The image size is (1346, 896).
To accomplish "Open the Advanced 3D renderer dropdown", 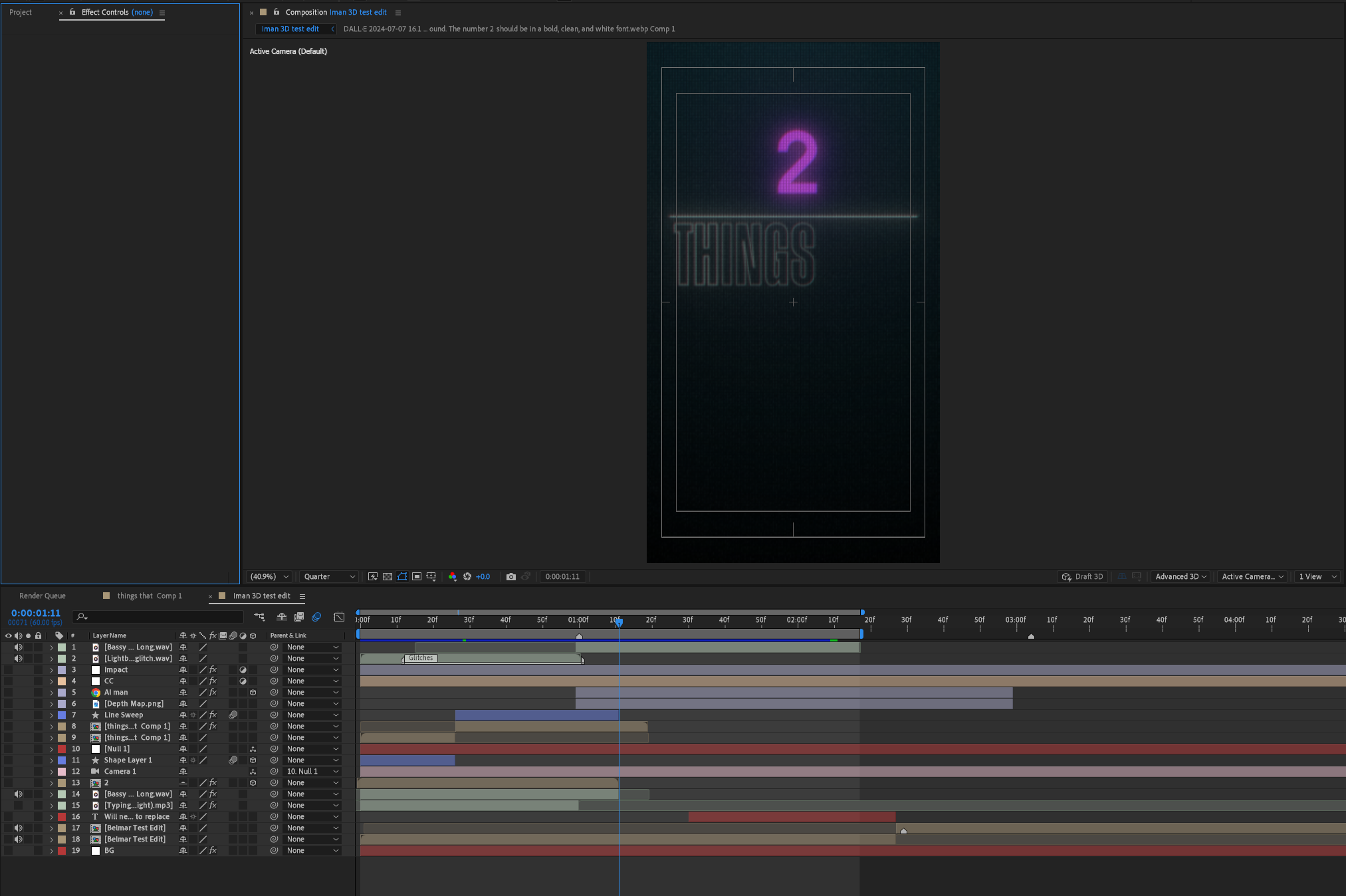I will click(x=1180, y=576).
